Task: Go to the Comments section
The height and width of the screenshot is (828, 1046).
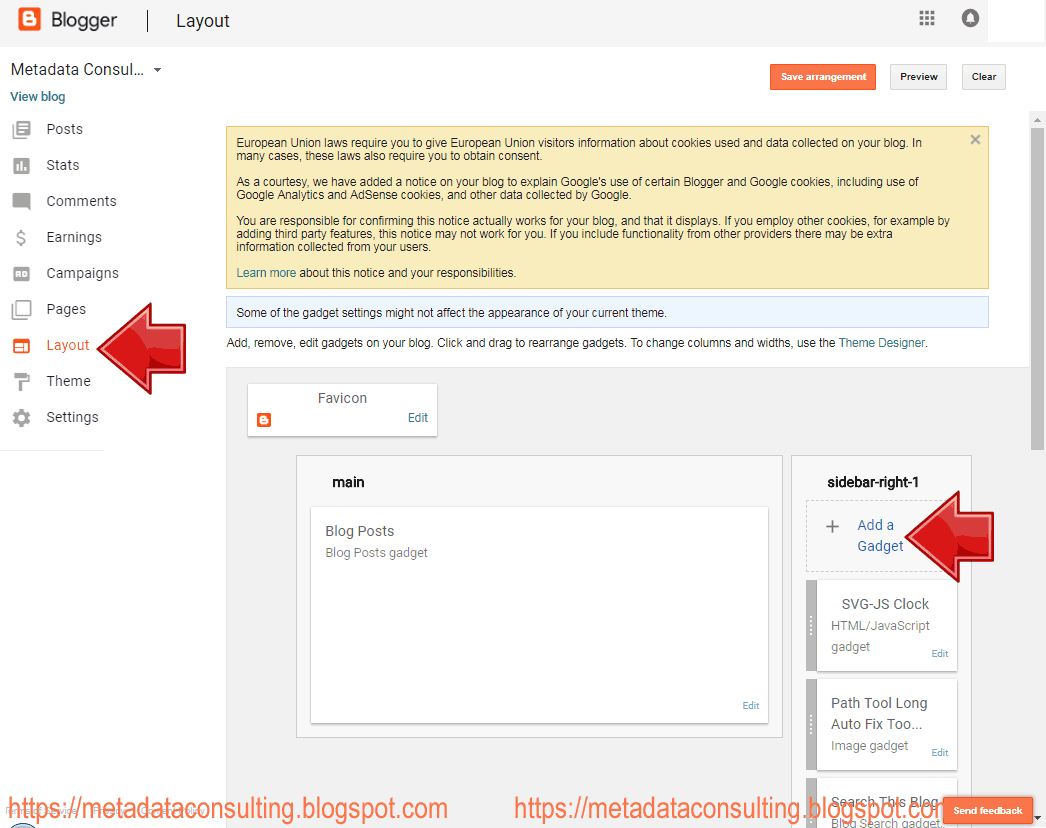Action: (x=81, y=201)
